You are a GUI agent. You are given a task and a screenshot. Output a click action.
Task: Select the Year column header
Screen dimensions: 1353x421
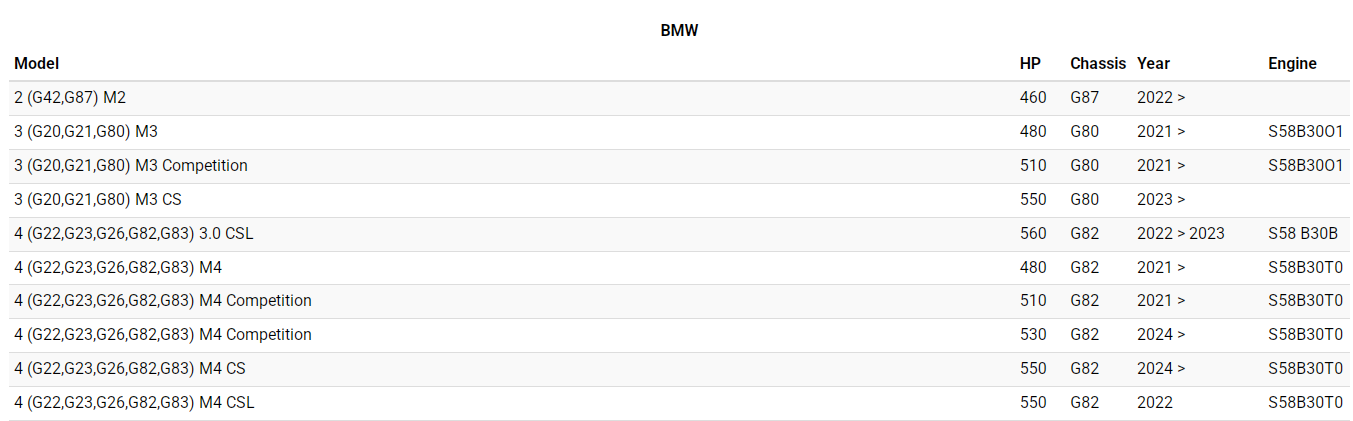coord(1153,63)
